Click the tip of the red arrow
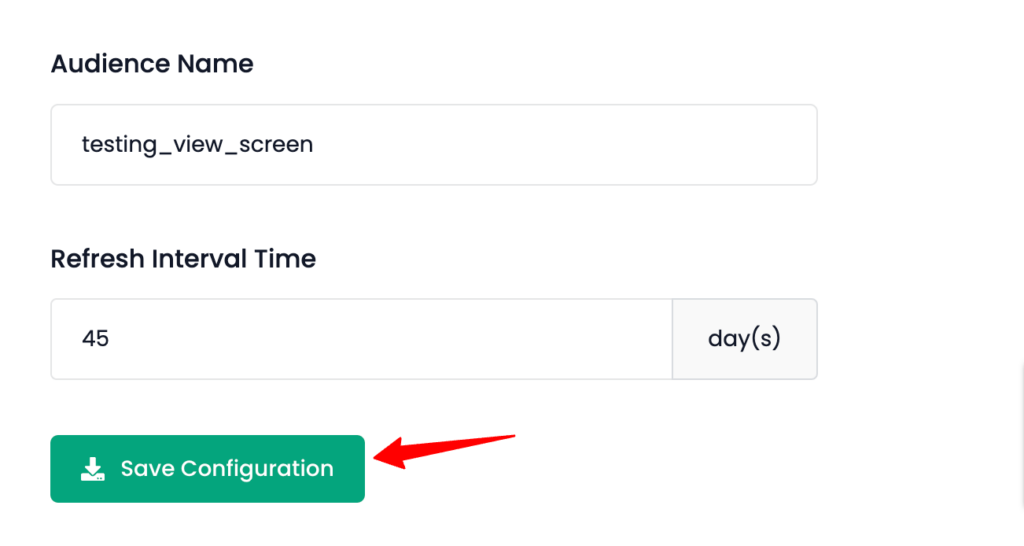Viewport: 1024px width, 546px height. pyautogui.click(x=376, y=458)
